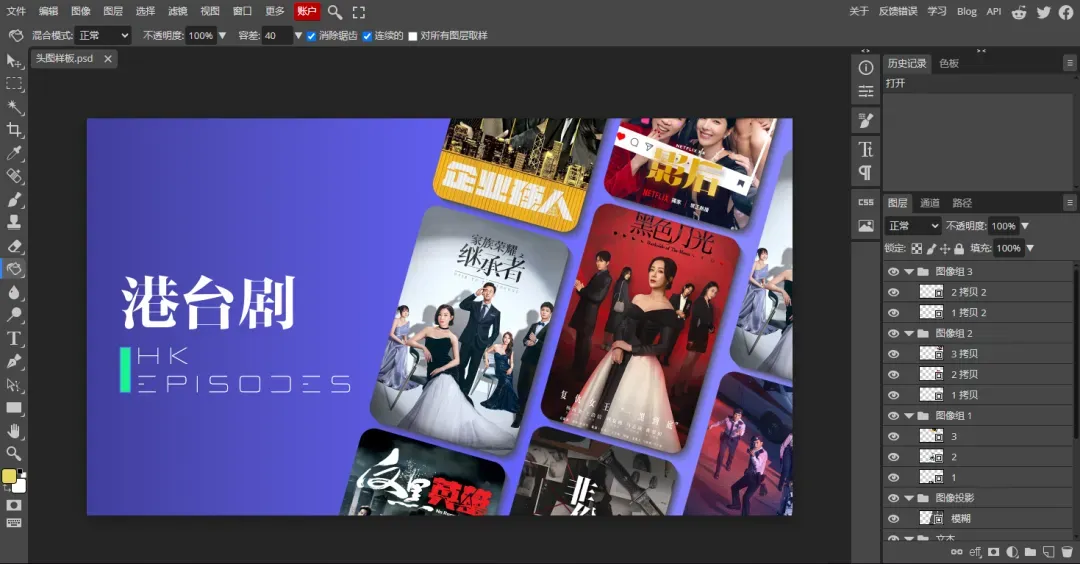1080x564 pixels.
Task: Click the delete layer trash icon
Action: [1067, 552]
